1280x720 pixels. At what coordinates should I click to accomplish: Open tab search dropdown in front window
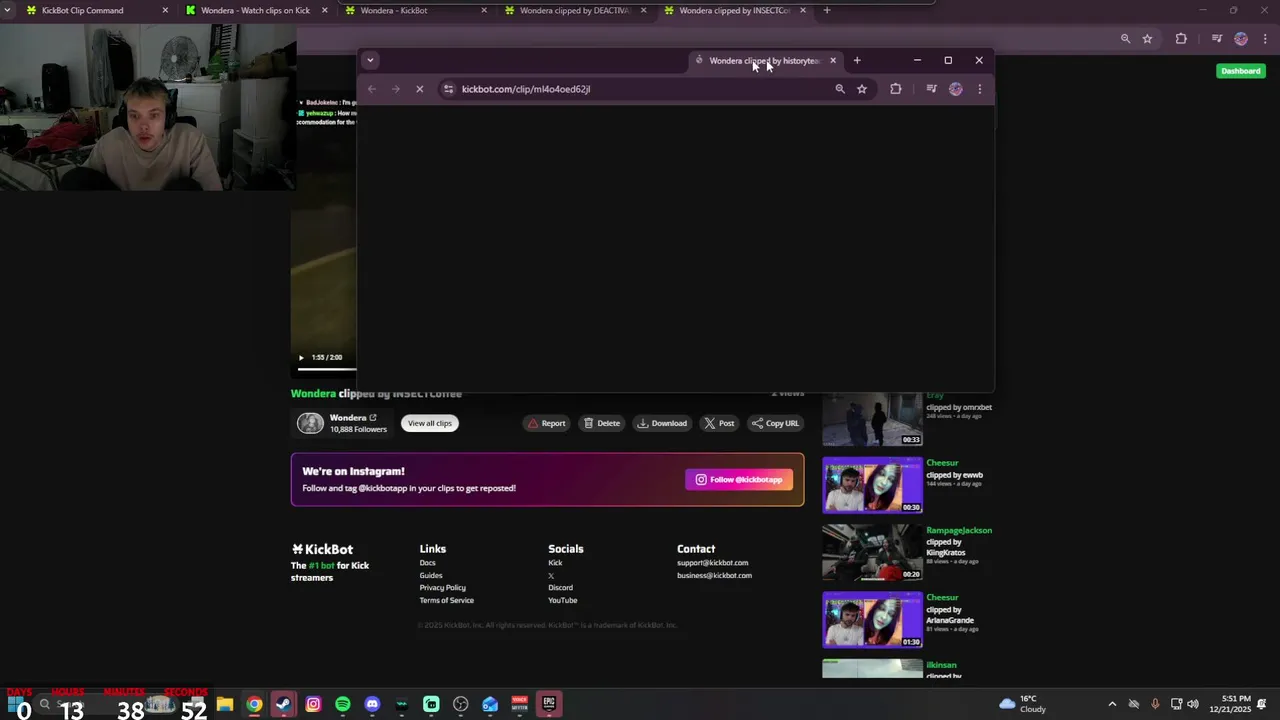tap(370, 60)
